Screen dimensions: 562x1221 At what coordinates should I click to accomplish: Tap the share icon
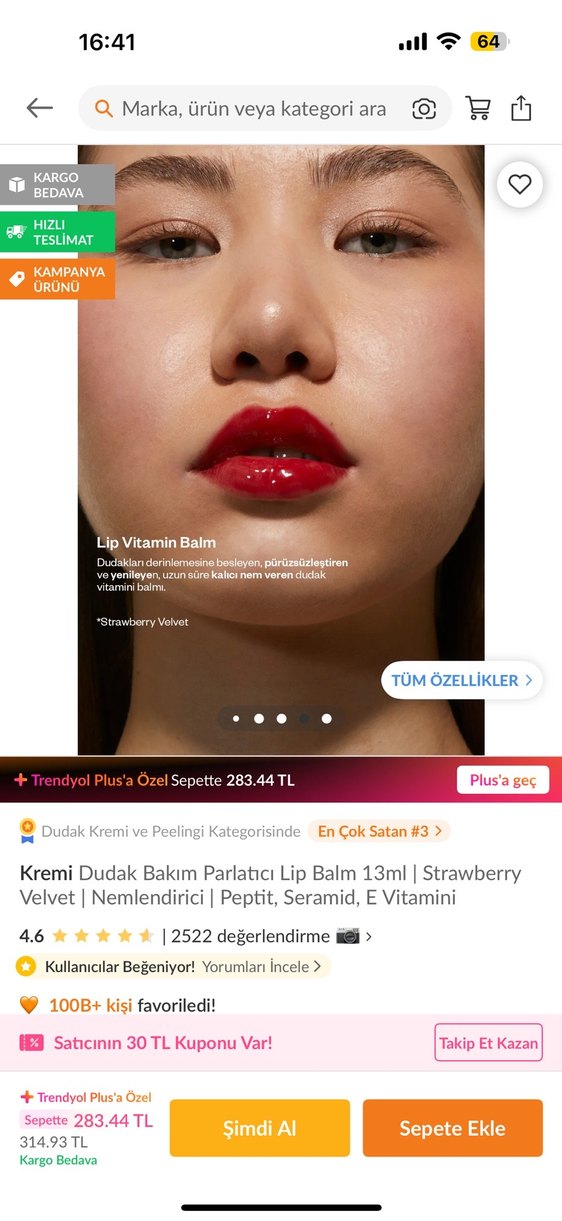click(521, 108)
